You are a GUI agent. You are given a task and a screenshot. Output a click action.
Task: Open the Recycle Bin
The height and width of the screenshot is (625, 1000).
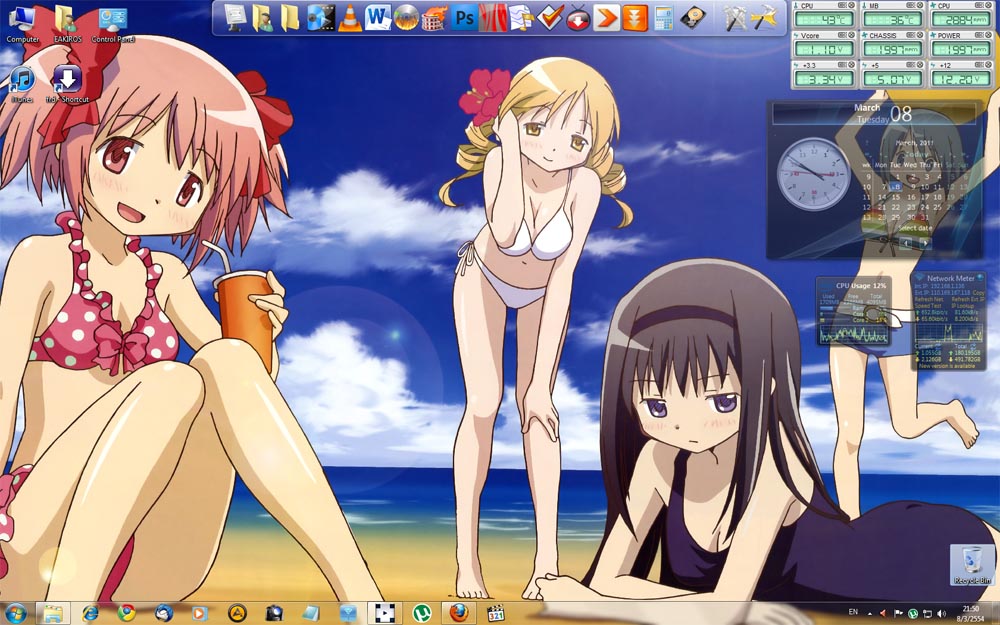[x=972, y=565]
